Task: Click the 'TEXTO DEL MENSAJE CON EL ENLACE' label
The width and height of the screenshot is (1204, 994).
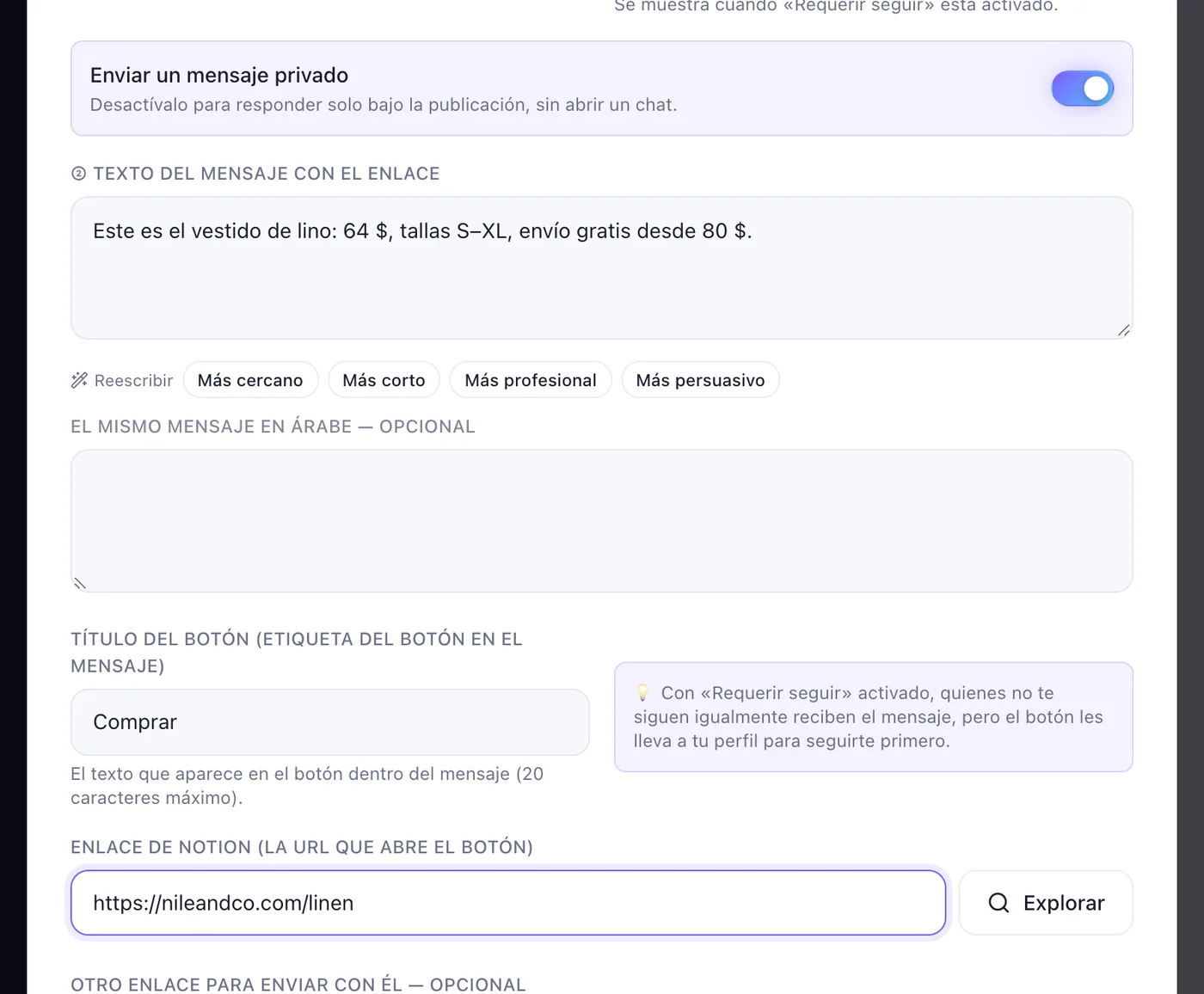Action: pos(267,174)
